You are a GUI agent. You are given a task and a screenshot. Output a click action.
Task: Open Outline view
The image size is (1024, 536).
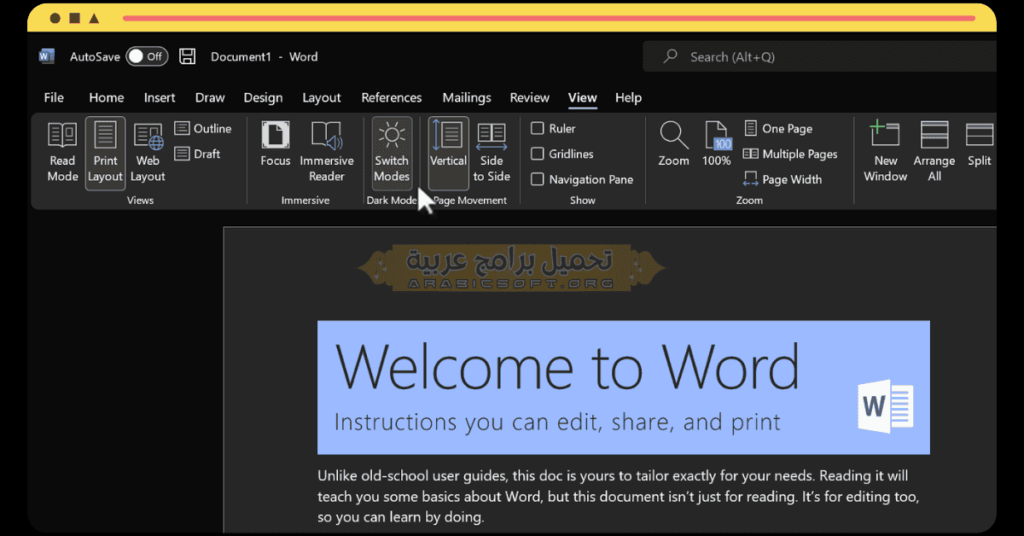(x=203, y=129)
